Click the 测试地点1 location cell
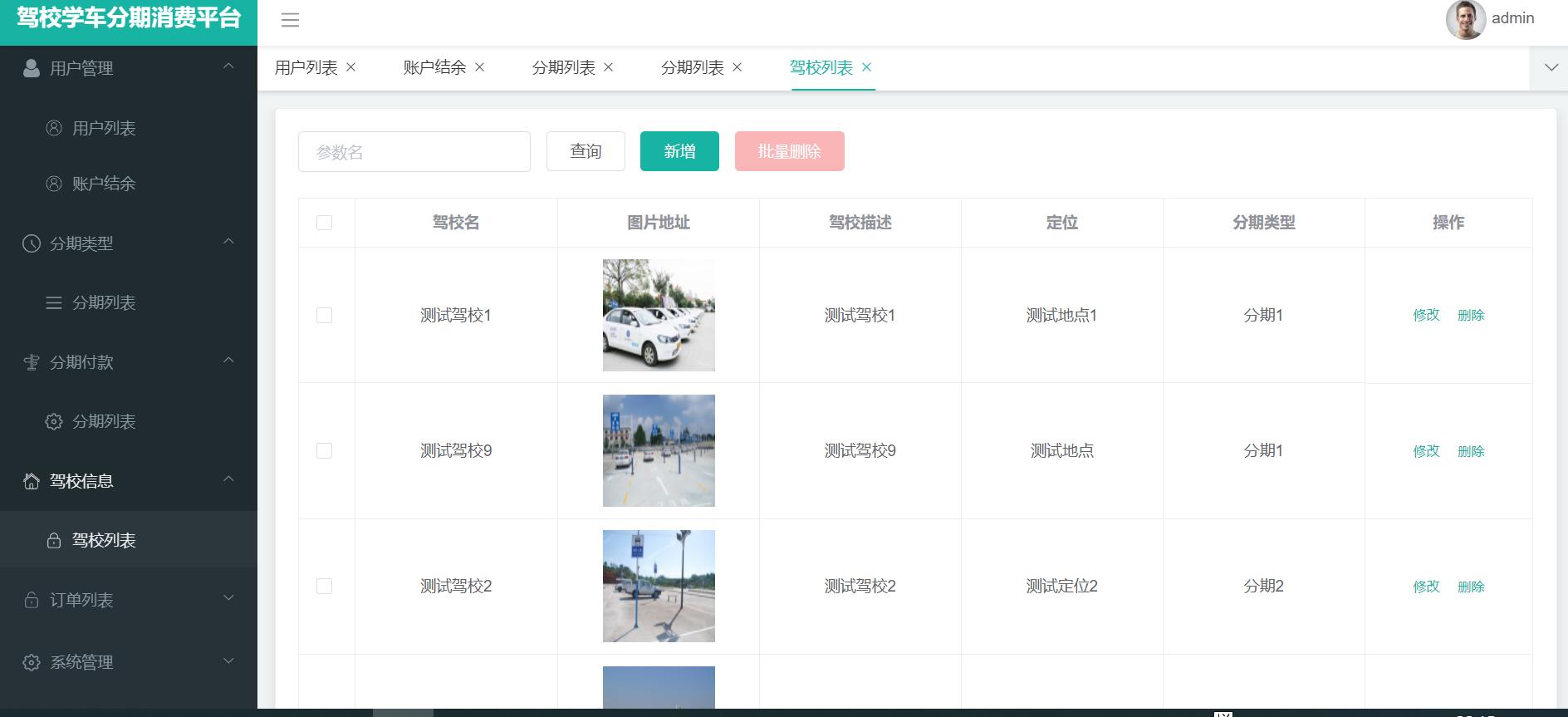This screenshot has width=1568, height=717. click(1061, 315)
